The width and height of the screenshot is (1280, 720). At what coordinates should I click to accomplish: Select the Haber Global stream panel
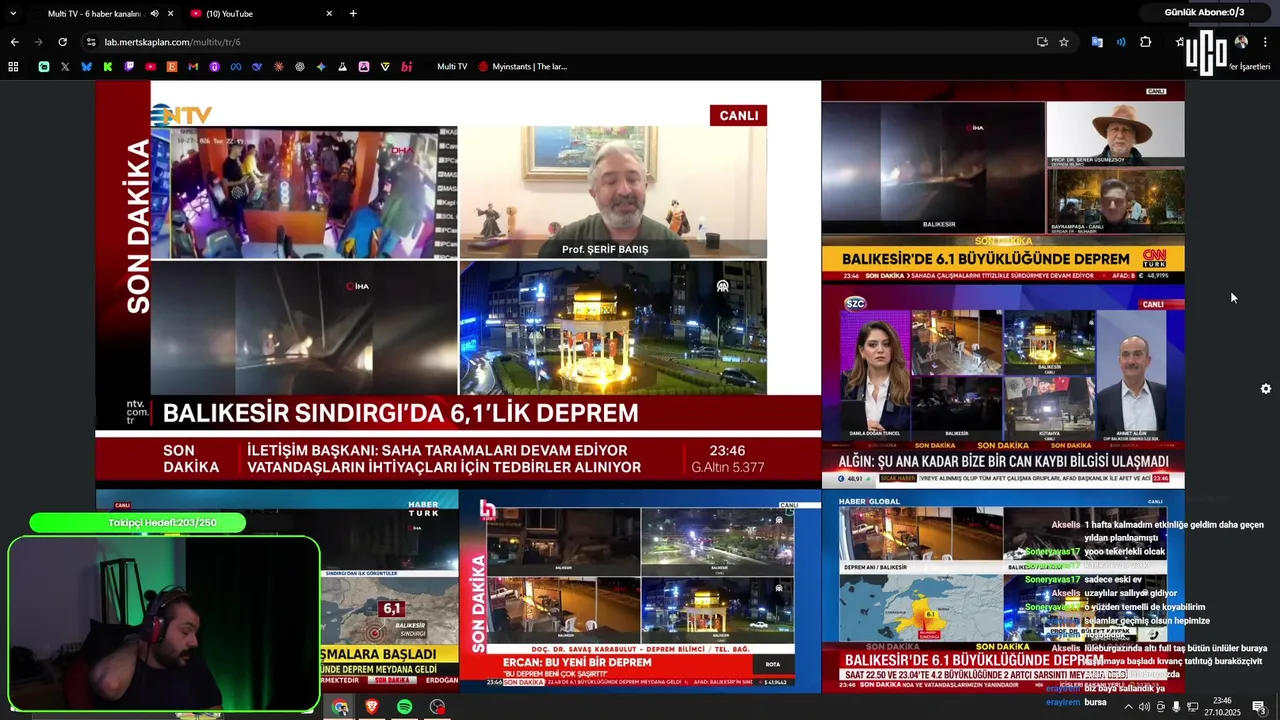tap(1003, 590)
